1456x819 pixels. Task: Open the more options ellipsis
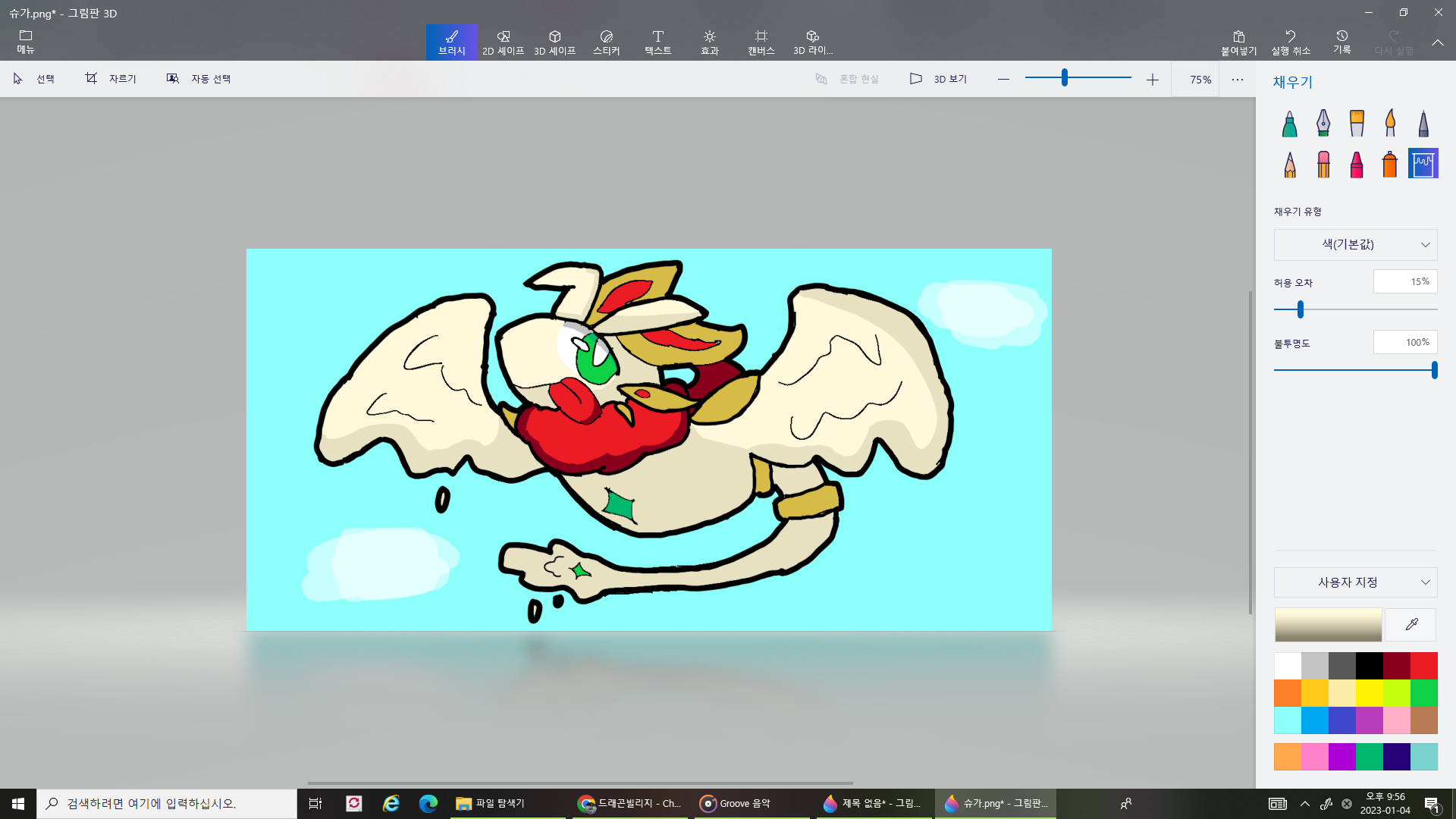click(x=1237, y=79)
